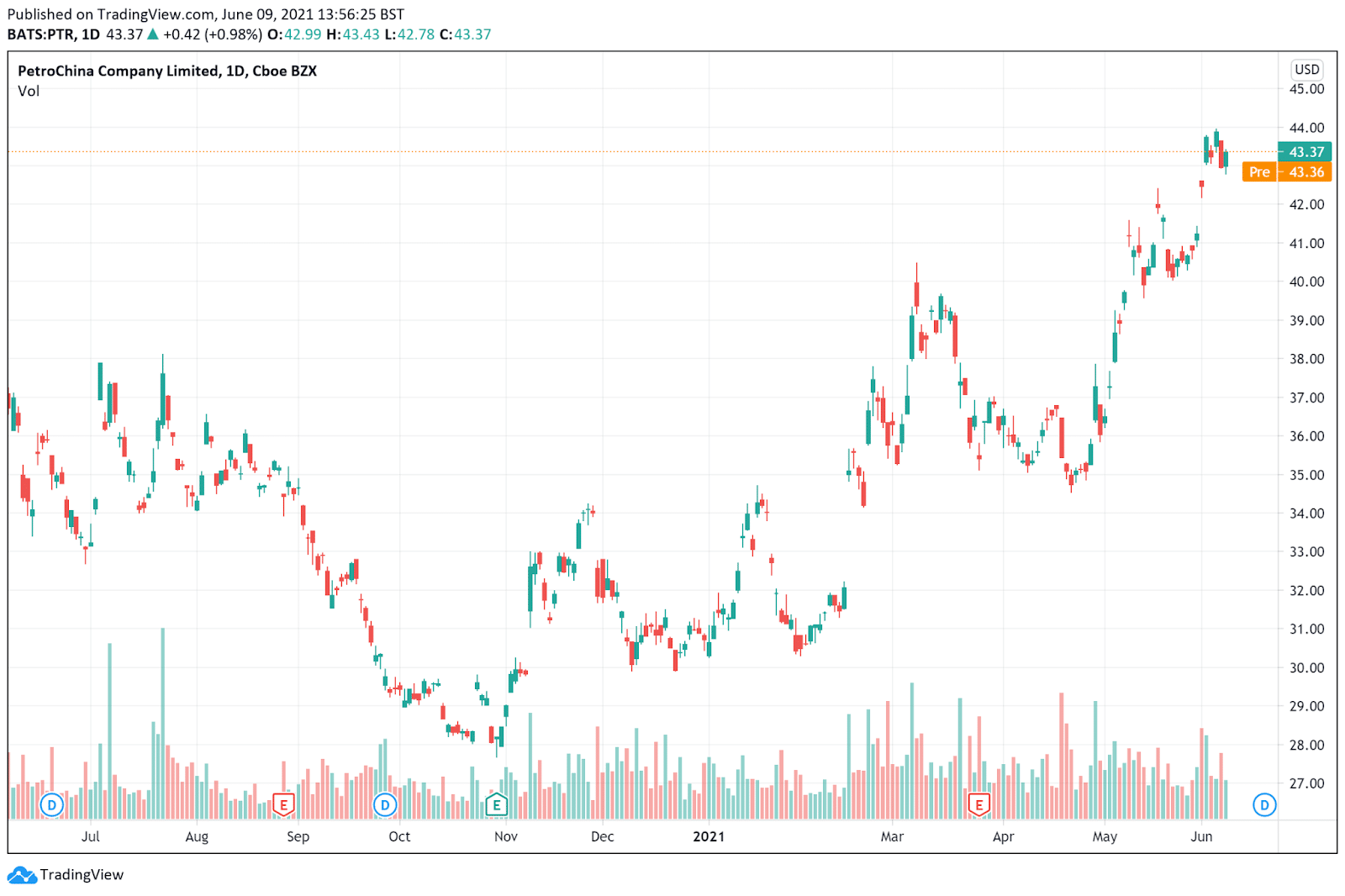Click the dividend marker after Jun

(x=1264, y=804)
